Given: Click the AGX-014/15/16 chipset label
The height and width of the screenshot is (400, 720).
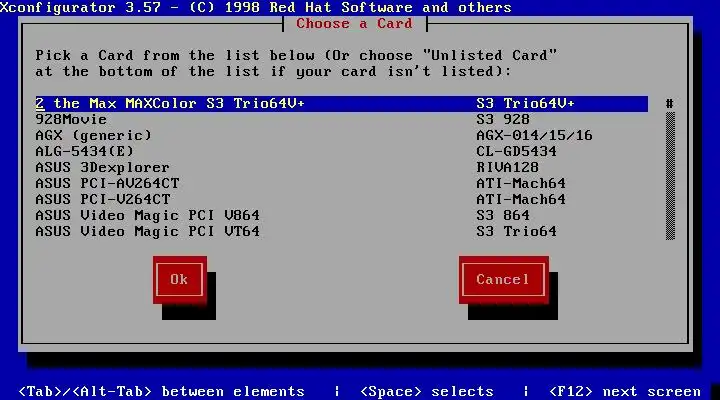Looking at the screenshot, I should point(534,136).
